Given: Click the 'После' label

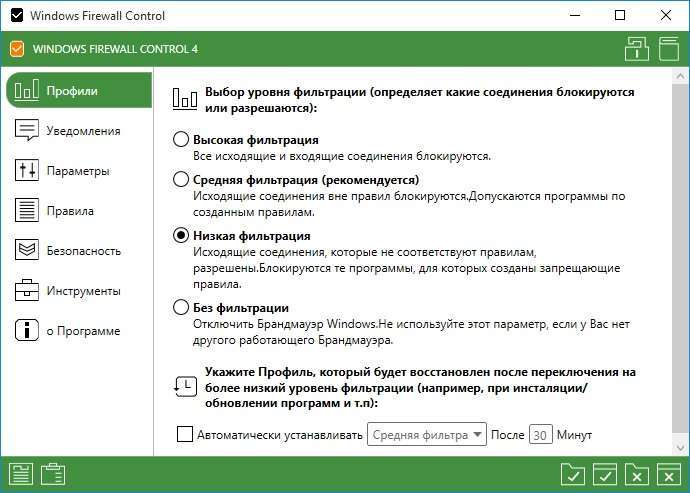Looking at the screenshot, I should point(507,435).
